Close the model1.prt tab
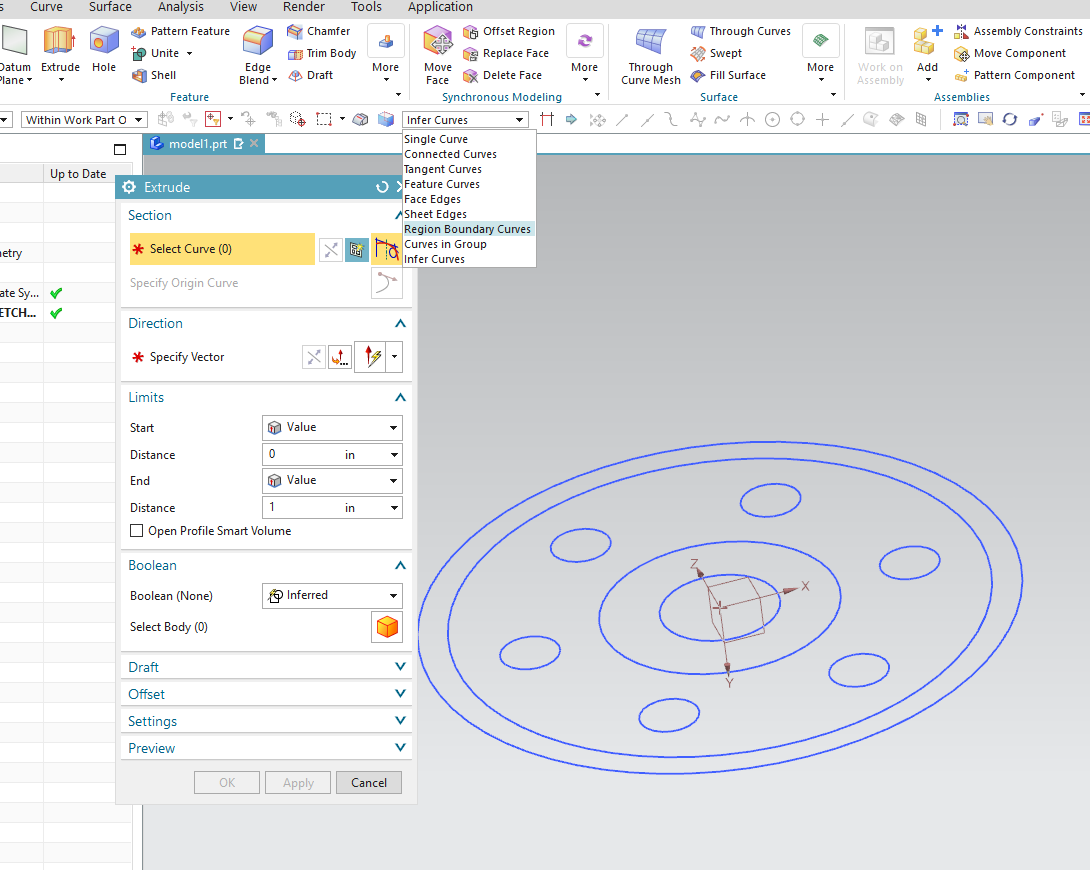Viewport: 1090px width, 870px height. 254,143
